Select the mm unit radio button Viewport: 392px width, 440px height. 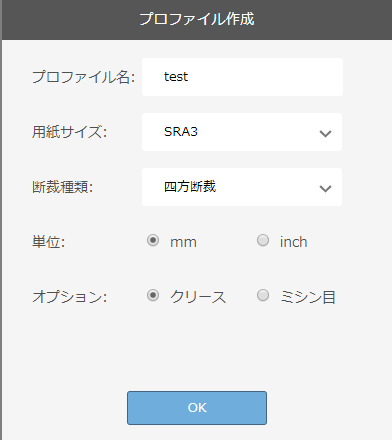(153, 240)
